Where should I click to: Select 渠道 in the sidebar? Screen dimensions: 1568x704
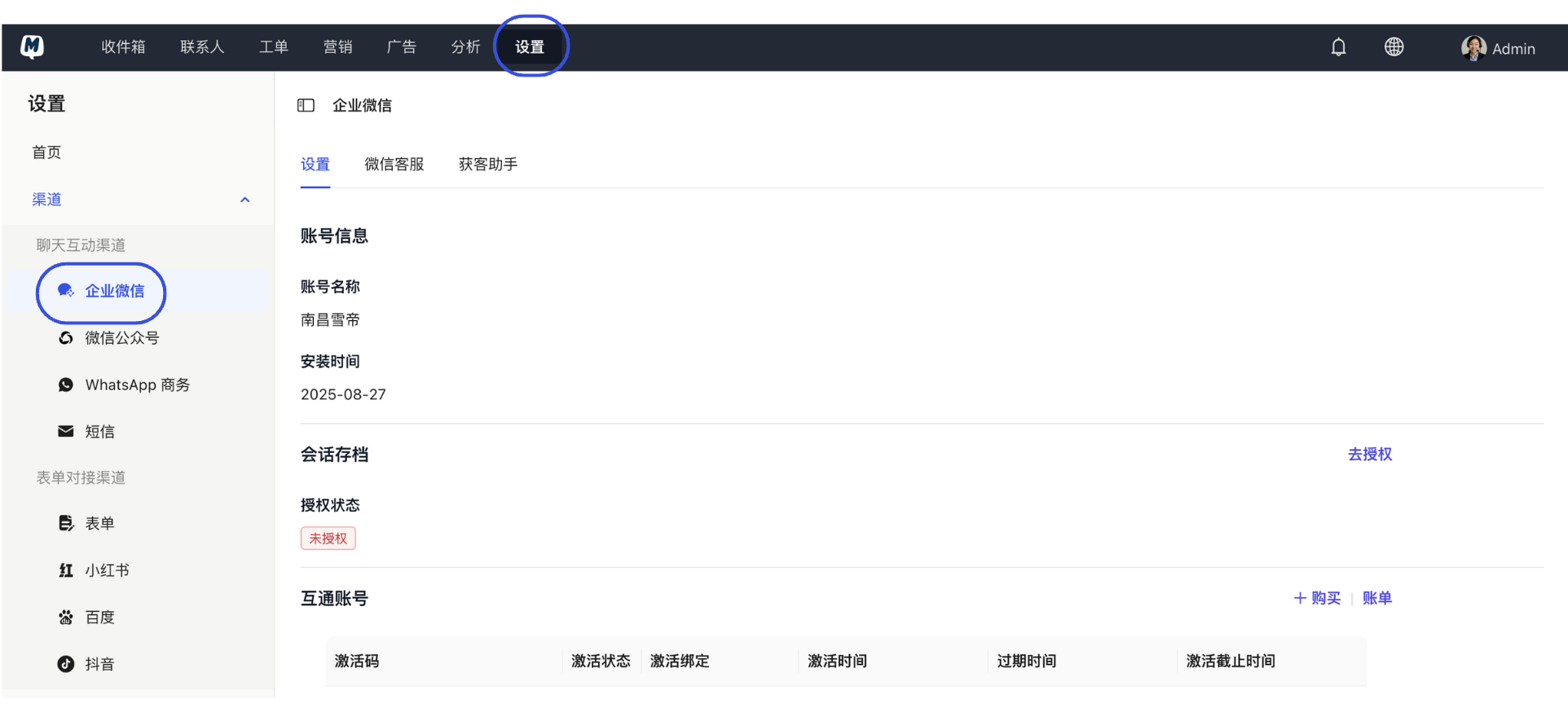coord(46,200)
